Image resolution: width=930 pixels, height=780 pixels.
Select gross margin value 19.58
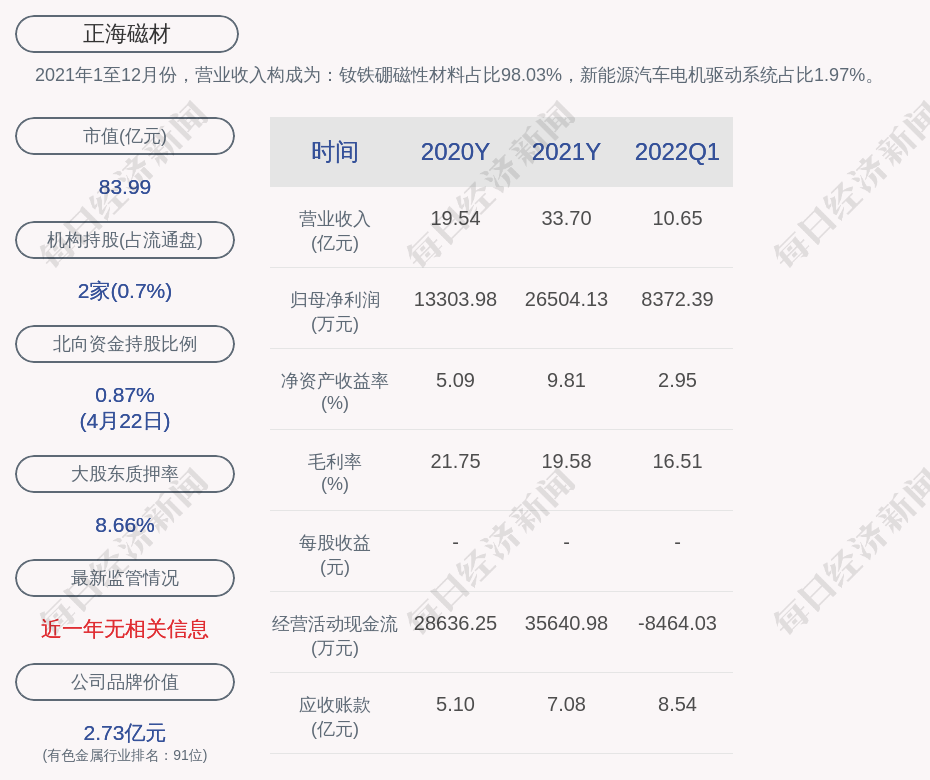pyautogui.click(x=566, y=461)
